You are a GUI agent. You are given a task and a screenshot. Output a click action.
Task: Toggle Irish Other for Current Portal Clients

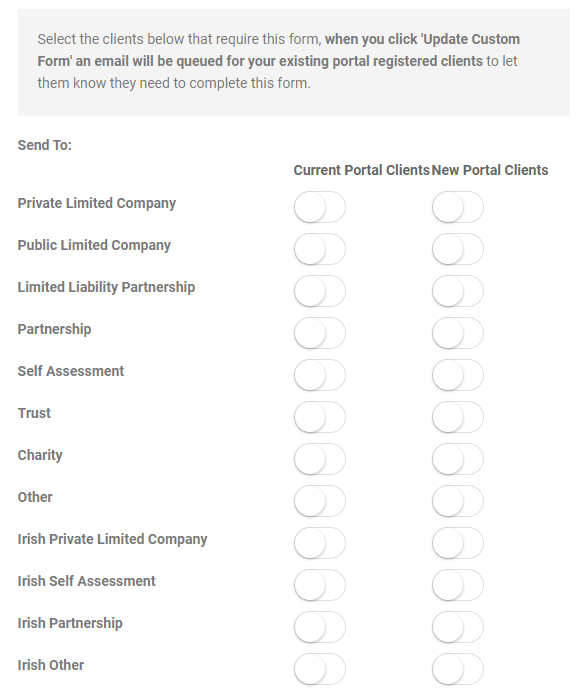point(320,669)
